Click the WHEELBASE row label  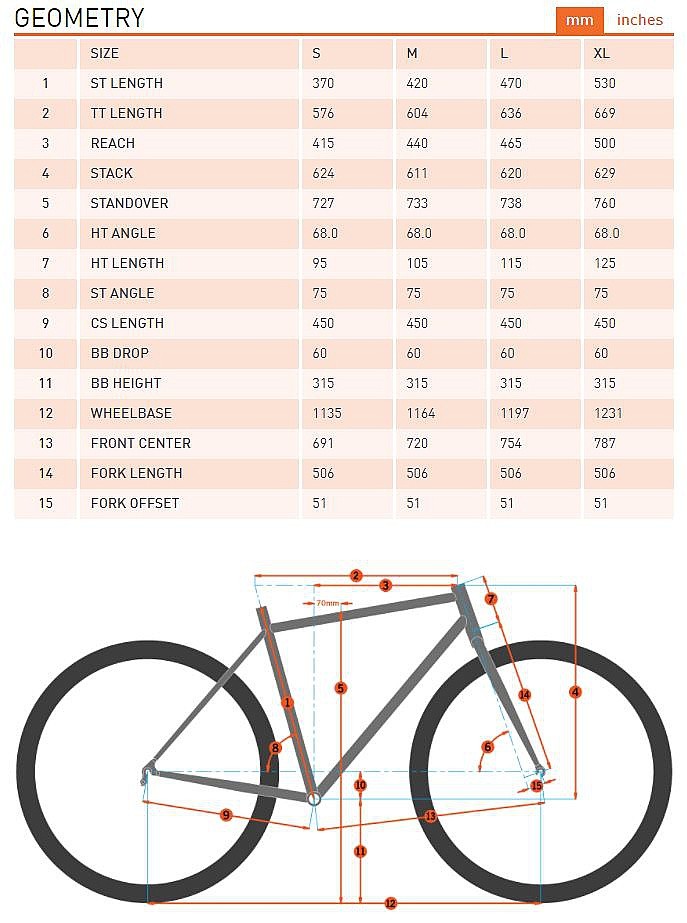131,413
